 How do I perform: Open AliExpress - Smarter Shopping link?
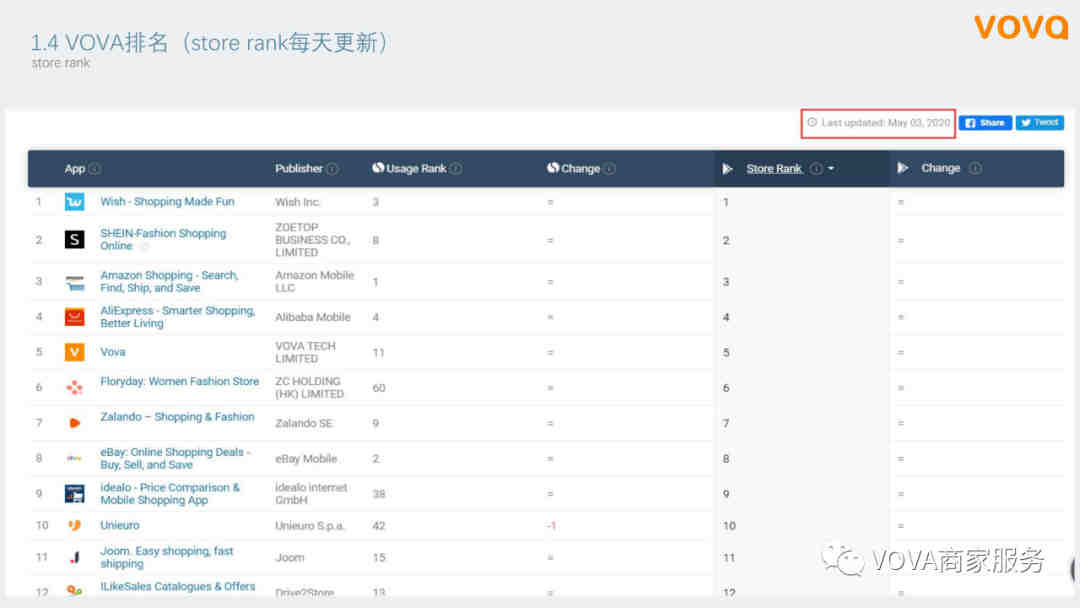[178, 317]
